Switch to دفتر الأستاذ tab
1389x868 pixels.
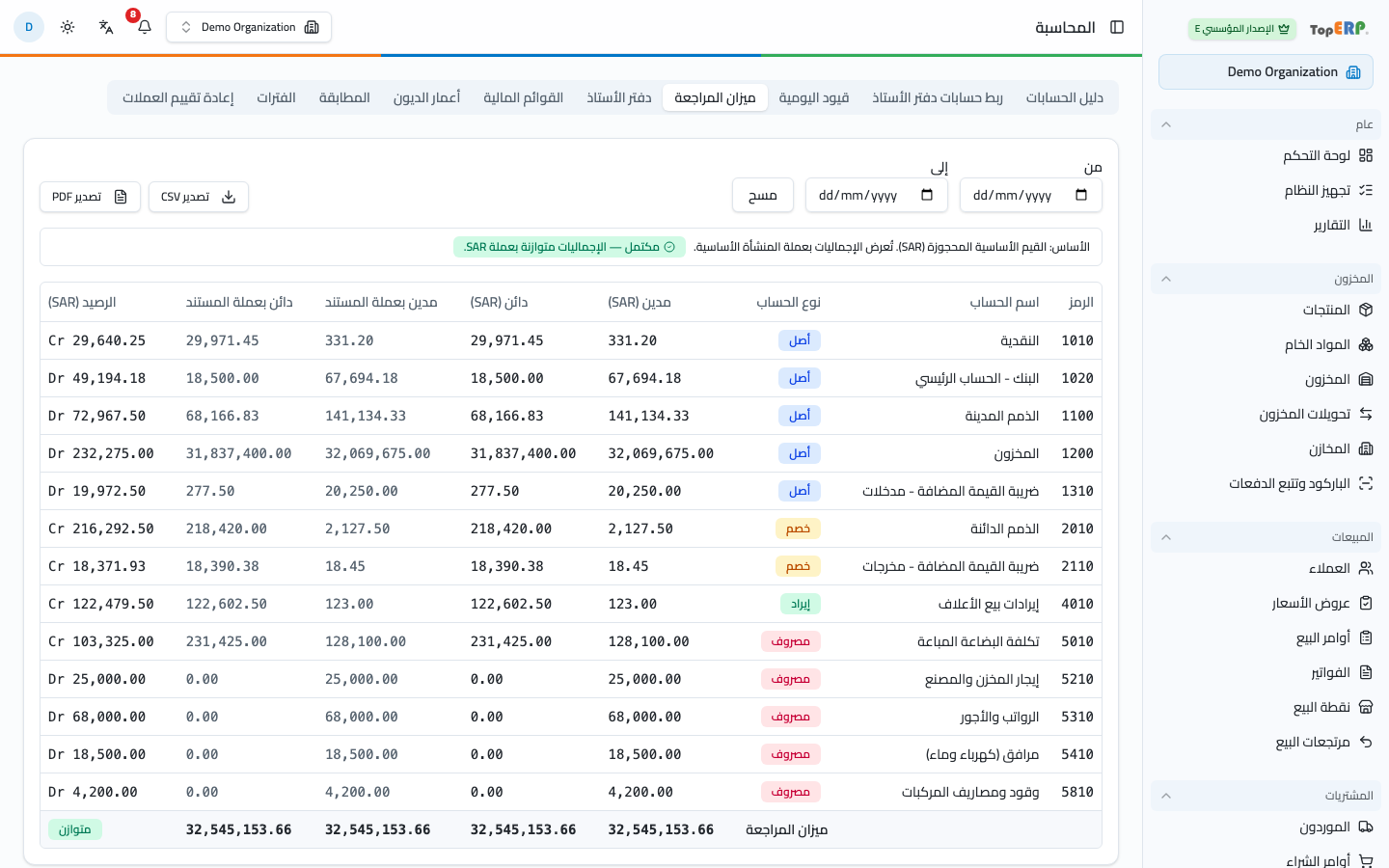pos(619,97)
